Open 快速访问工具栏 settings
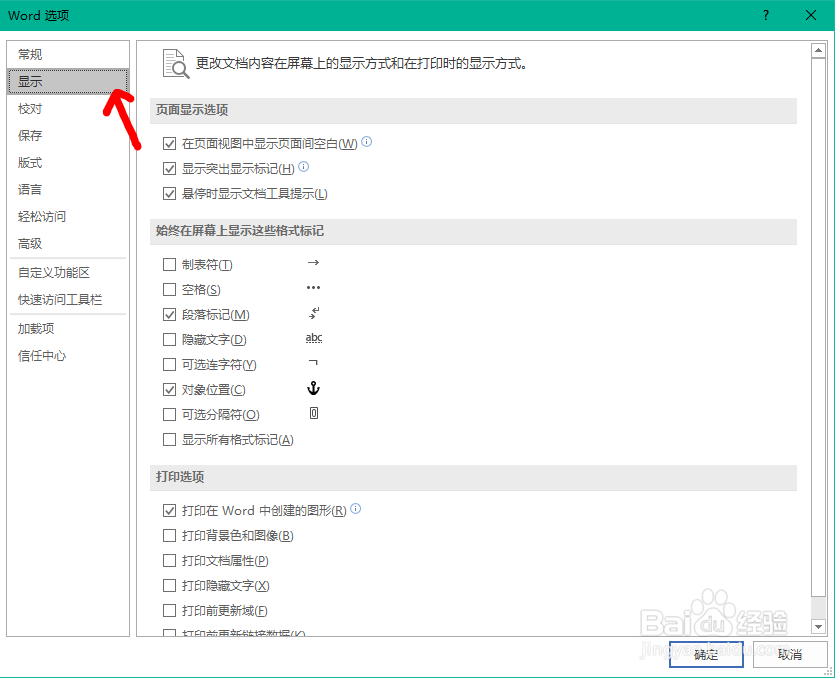 coord(68,300)
